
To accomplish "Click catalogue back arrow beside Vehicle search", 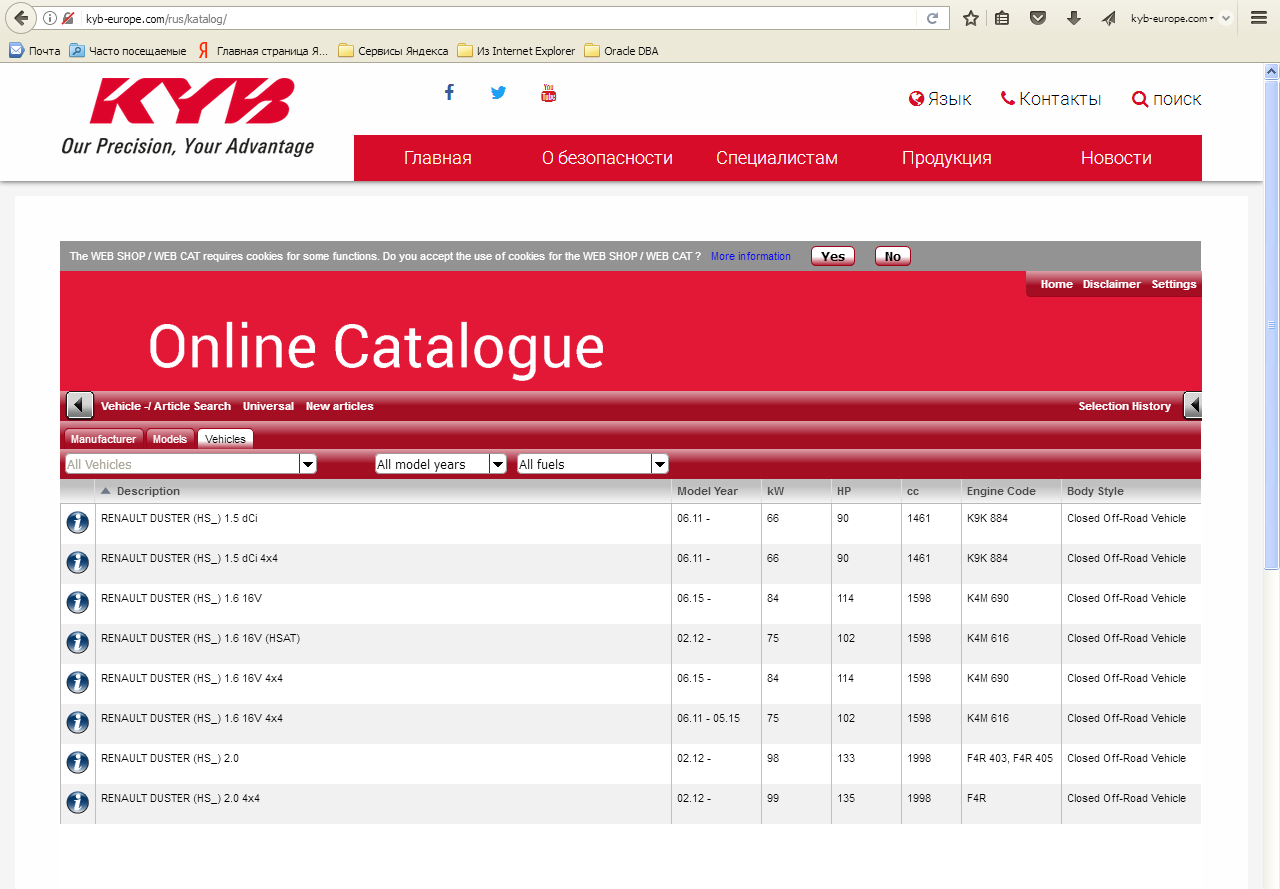I will pos(80,405).
